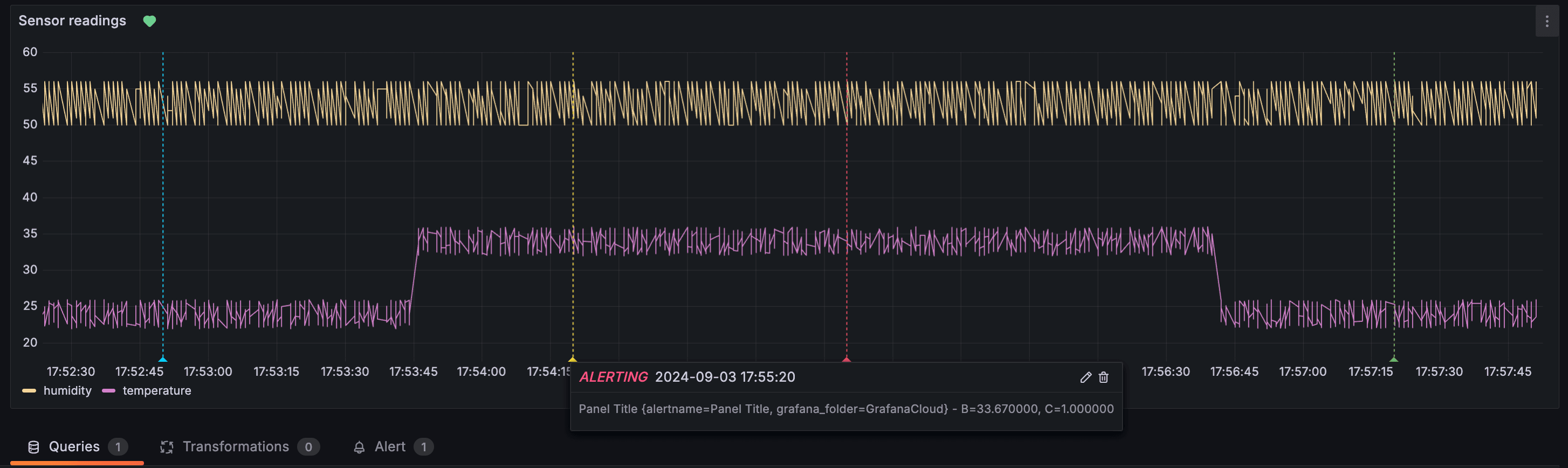1568x468 pixels.
Task: Click the database icon beside Queries
Action: click(33, 446)
